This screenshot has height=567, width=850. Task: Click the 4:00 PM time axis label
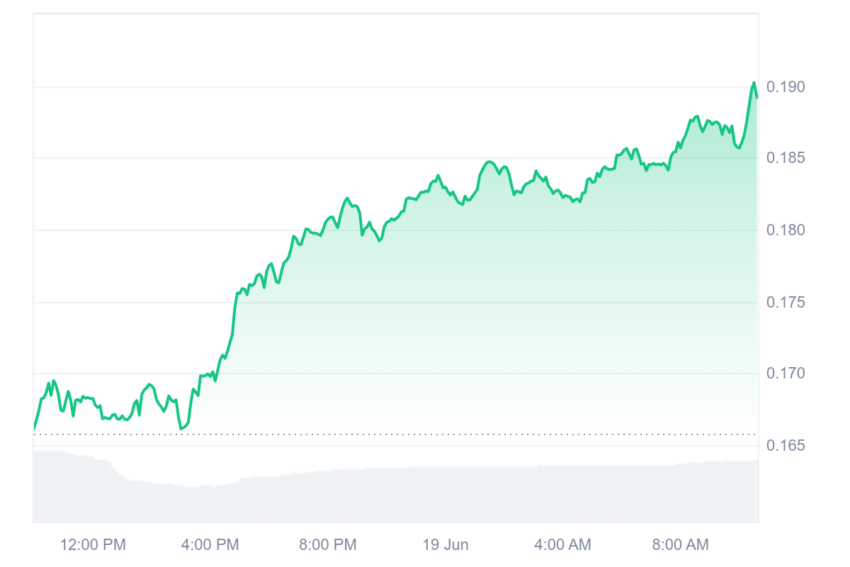pos(210,545)
